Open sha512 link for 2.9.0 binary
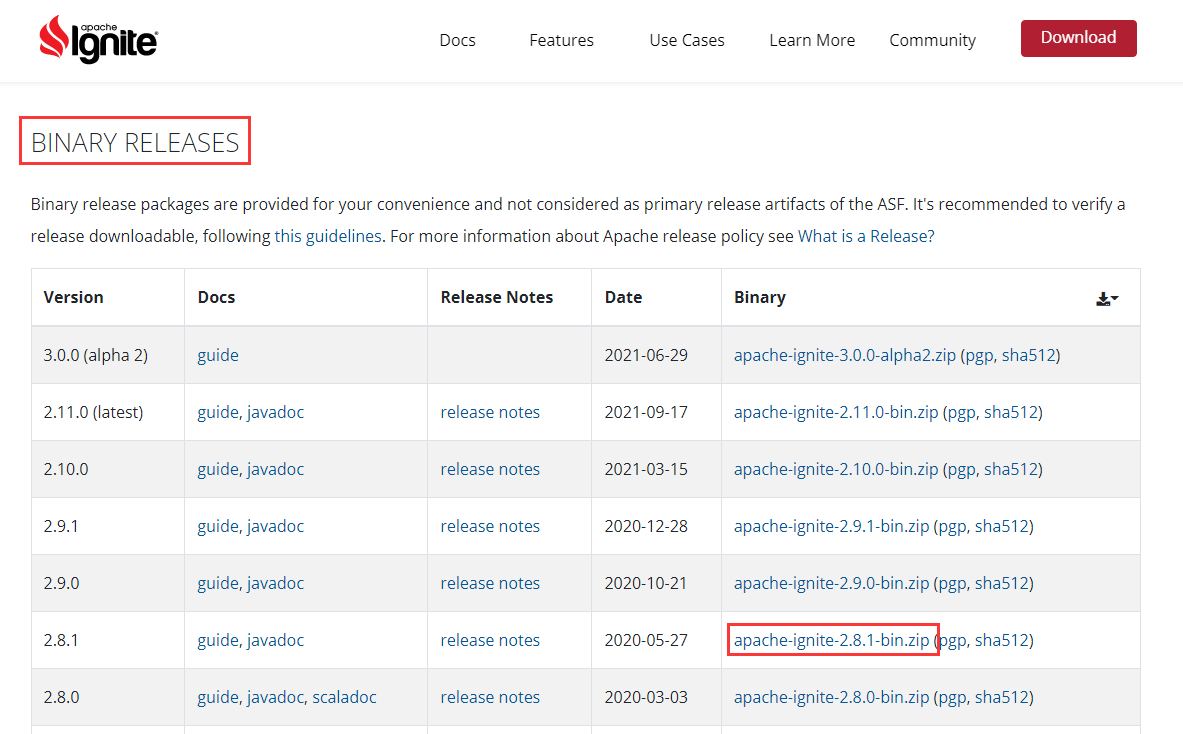The height and width of the screenshot is (734, 1183). point(1002,583)
